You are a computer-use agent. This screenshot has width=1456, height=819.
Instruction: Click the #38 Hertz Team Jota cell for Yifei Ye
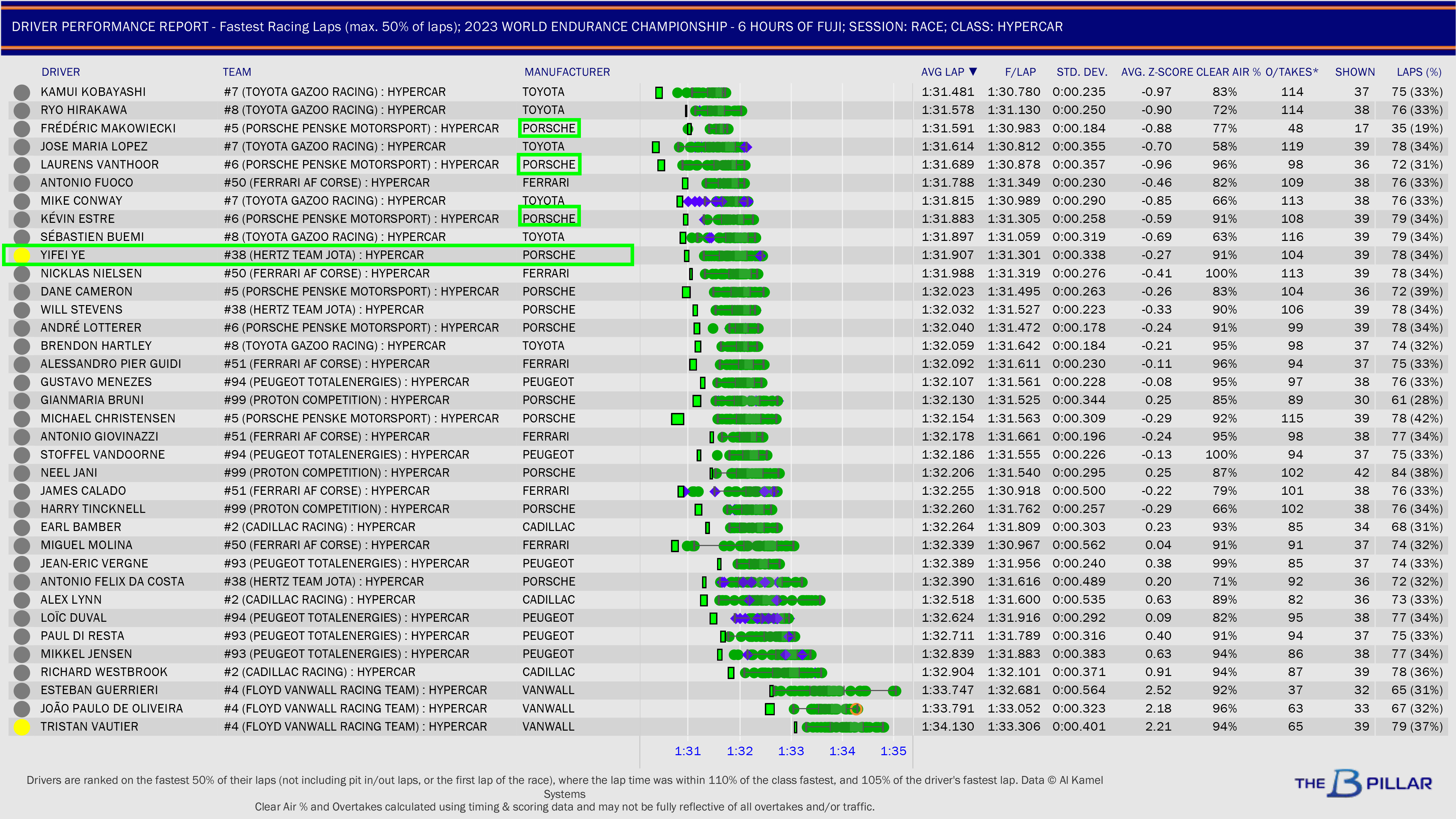click(x=324, y=255)
